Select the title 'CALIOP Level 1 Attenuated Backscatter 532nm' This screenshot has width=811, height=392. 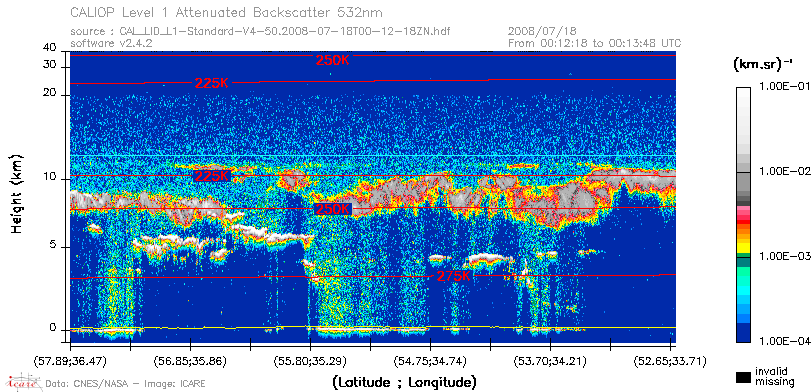click(227, 12)
